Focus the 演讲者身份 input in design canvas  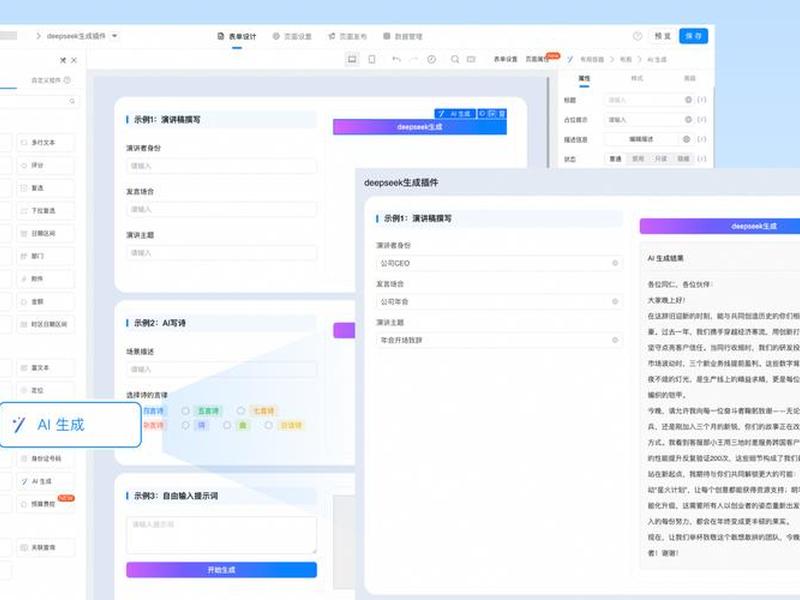click(x=221, y=166)
